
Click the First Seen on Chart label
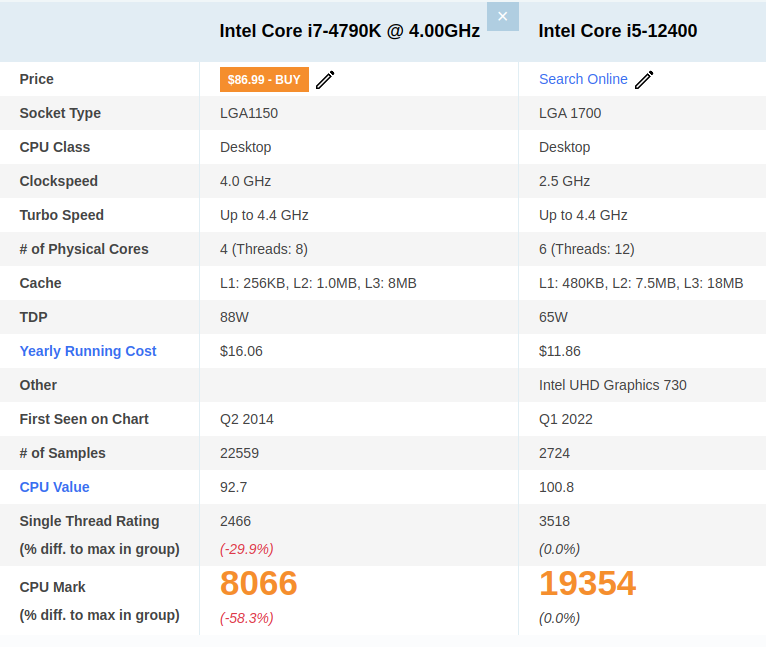click(84, 419)
